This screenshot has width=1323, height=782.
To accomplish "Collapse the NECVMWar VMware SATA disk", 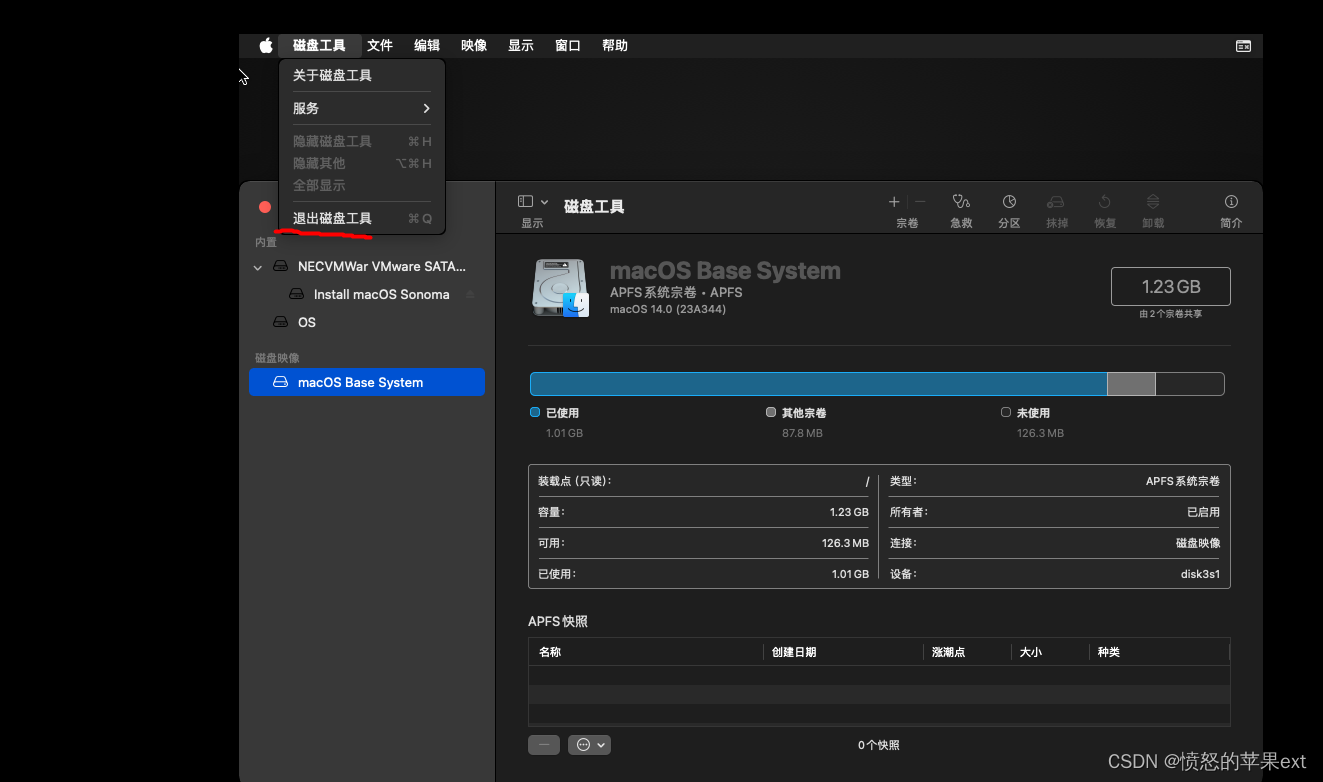I will coord(258,267).
